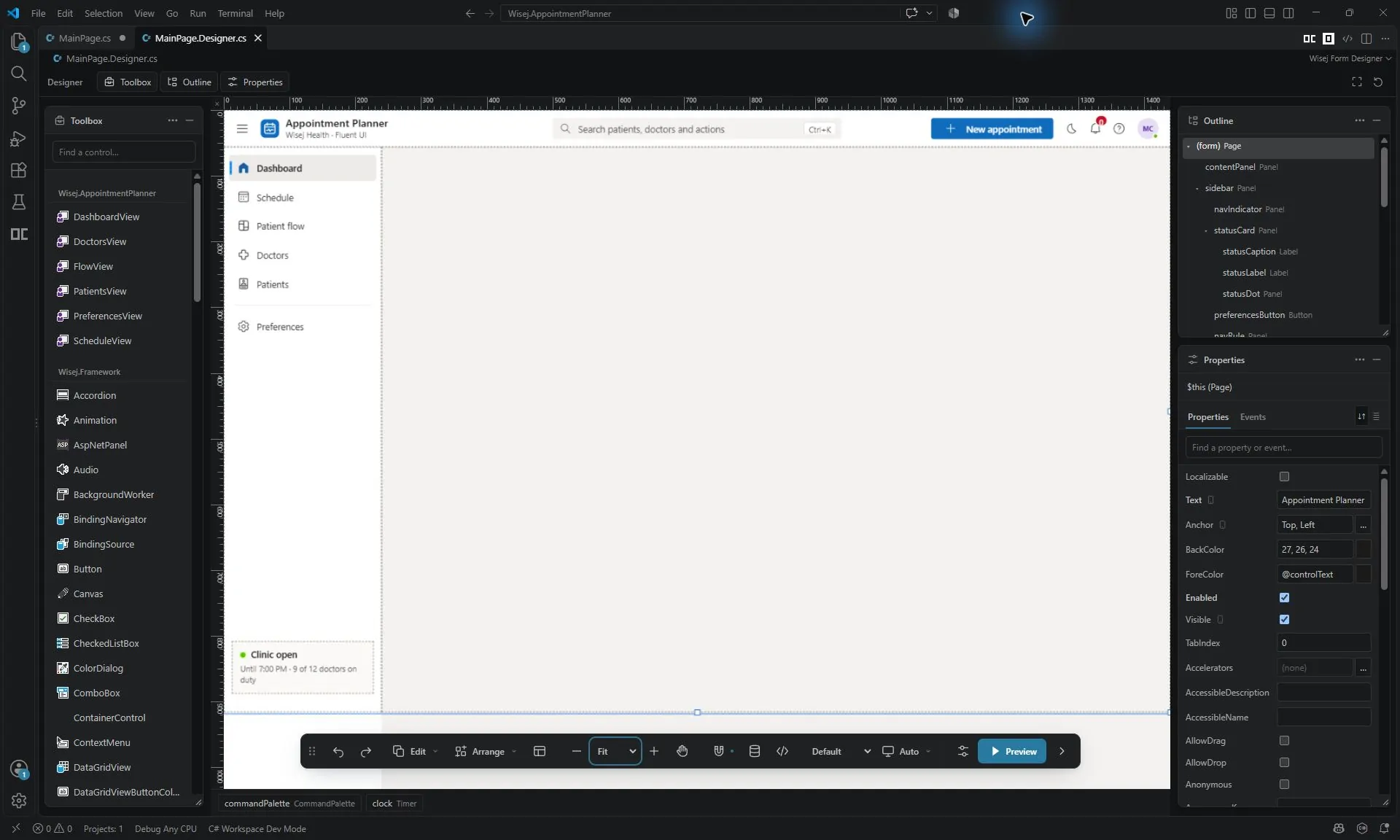
Task: Enable the AllowDrop checkbox
Action: coord(1285,763)
